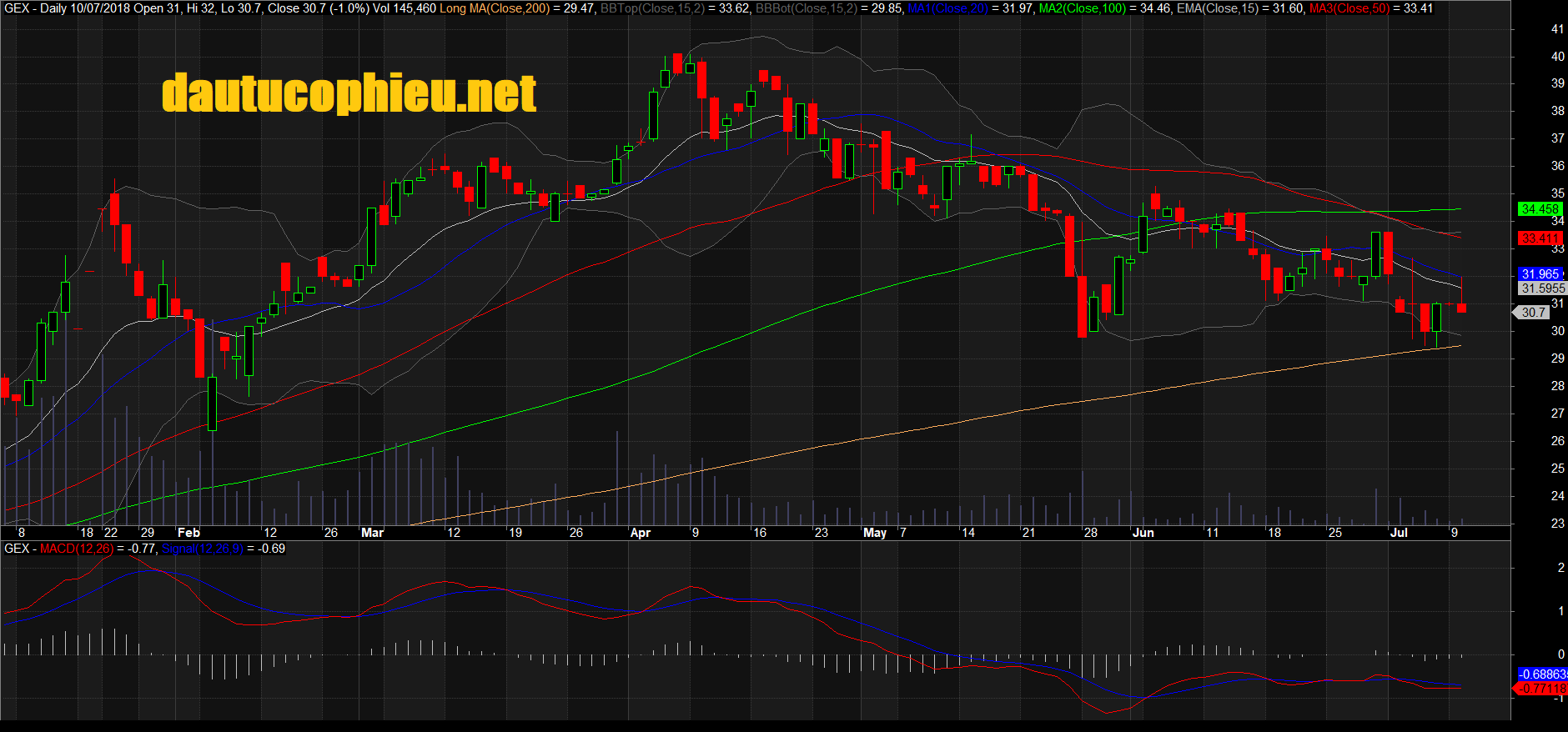Click the Jul label on the date axis

(x=1399, y=532)
